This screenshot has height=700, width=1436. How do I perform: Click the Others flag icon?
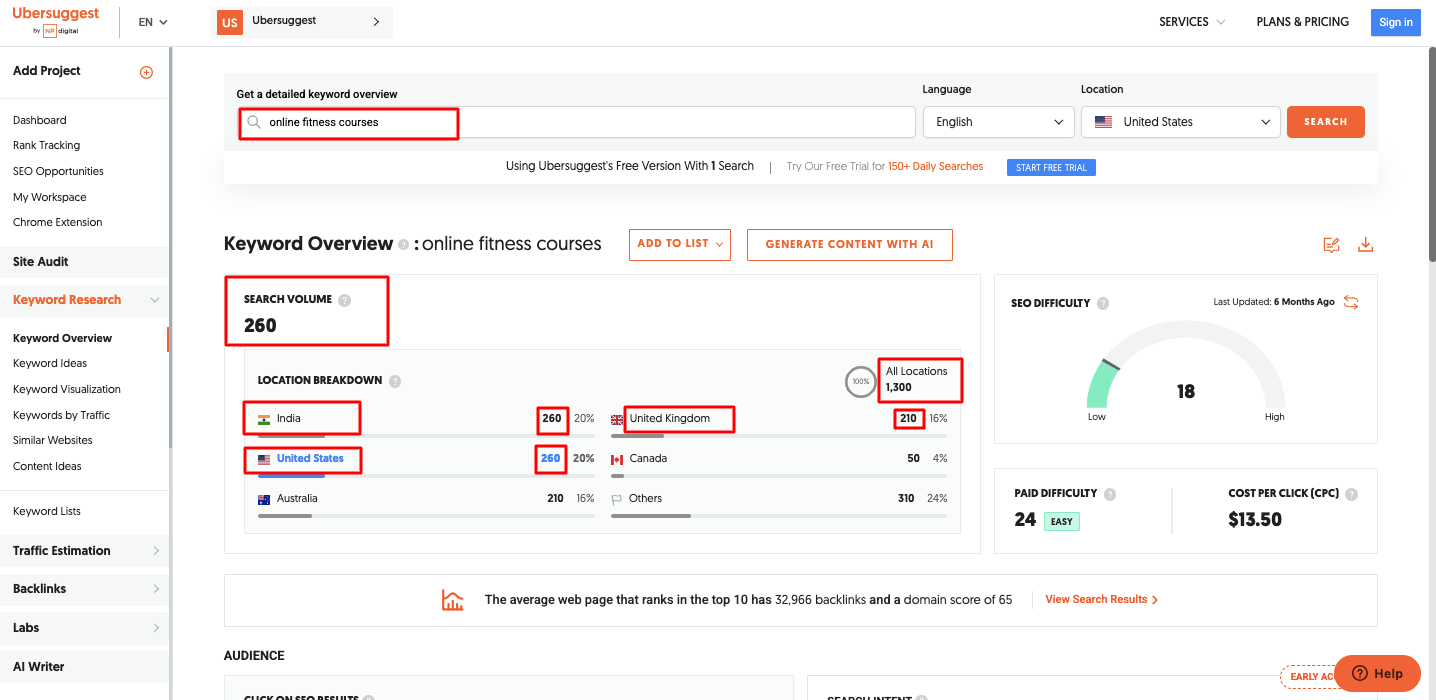(x=617, y=499)
